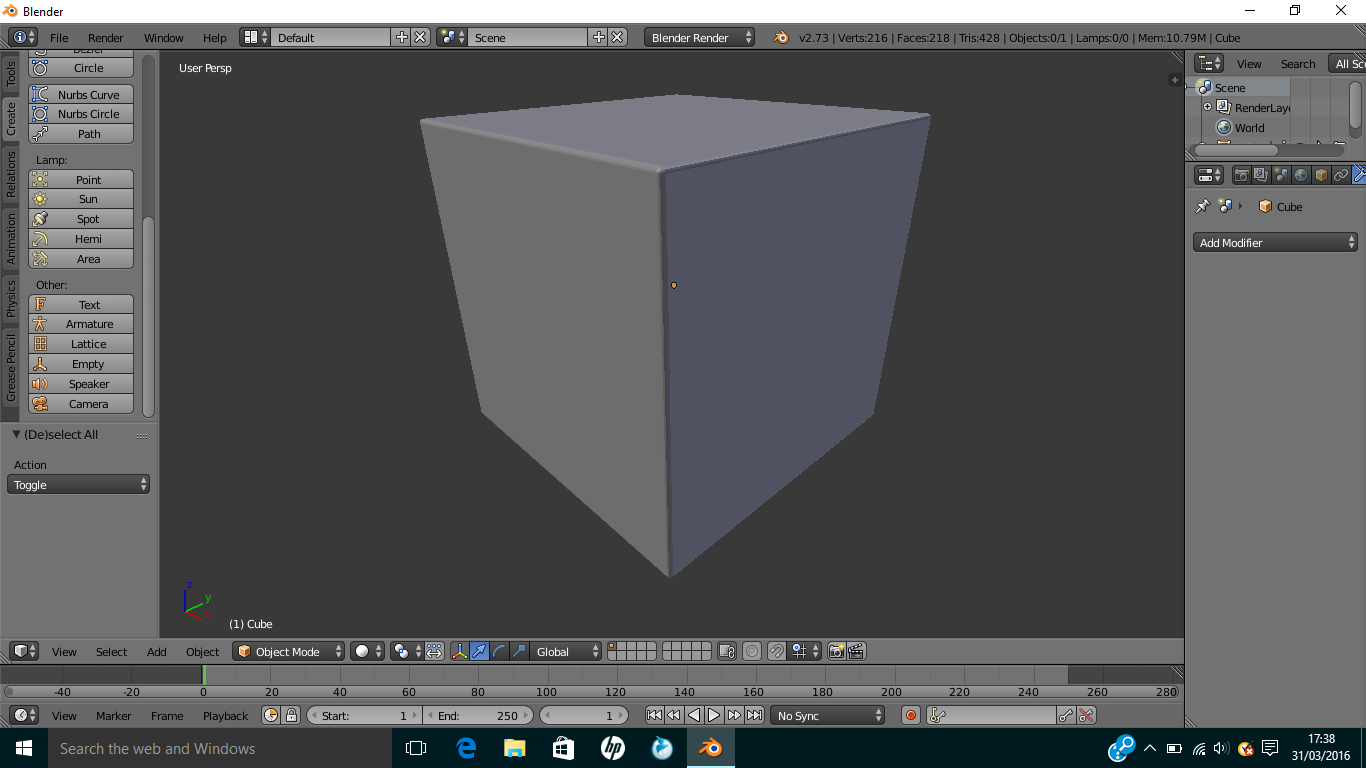Open the Object Mode selector

tap(288, 651)
